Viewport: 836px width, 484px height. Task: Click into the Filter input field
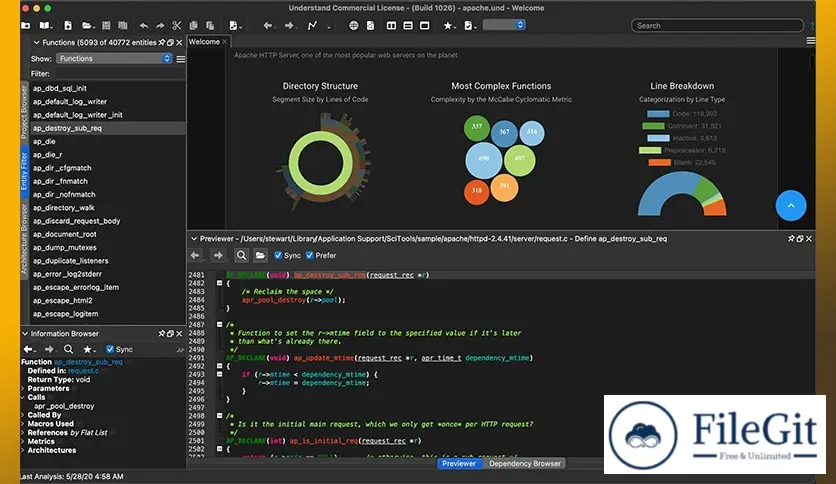click(x=118, y=74)
